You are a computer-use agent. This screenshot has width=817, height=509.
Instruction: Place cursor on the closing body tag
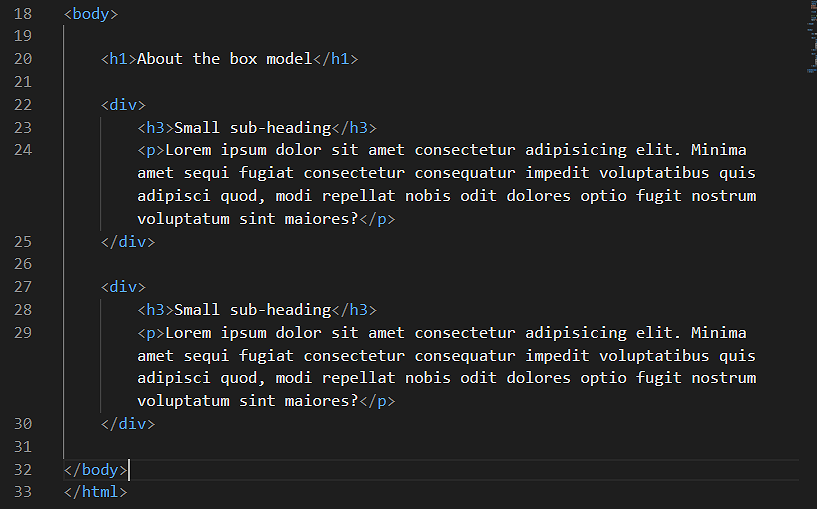click(x=96, y=470)
